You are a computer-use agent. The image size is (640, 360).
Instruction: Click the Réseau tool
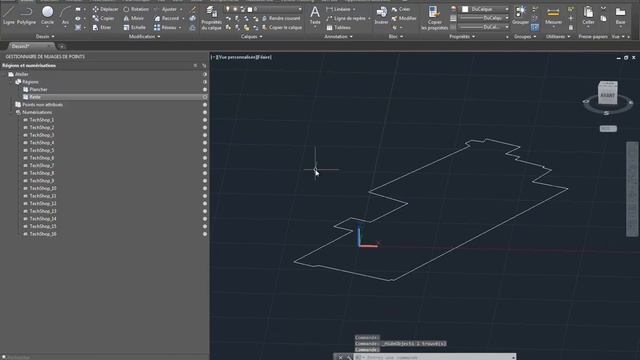point(165,27)
